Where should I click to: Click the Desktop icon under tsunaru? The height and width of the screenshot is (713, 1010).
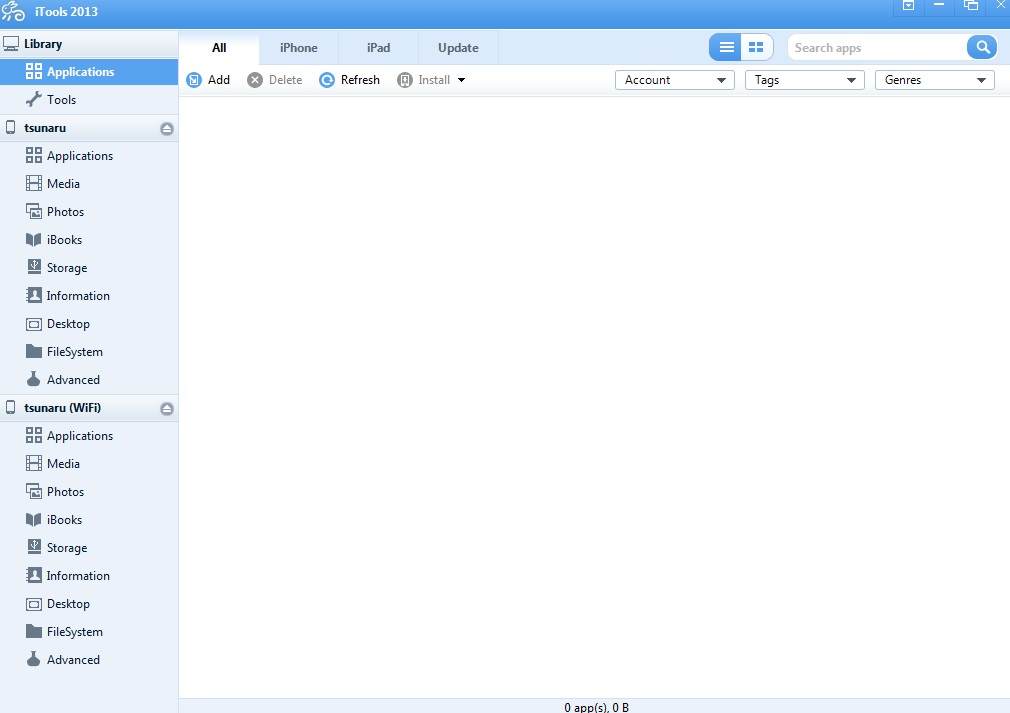tap(33, 324)
